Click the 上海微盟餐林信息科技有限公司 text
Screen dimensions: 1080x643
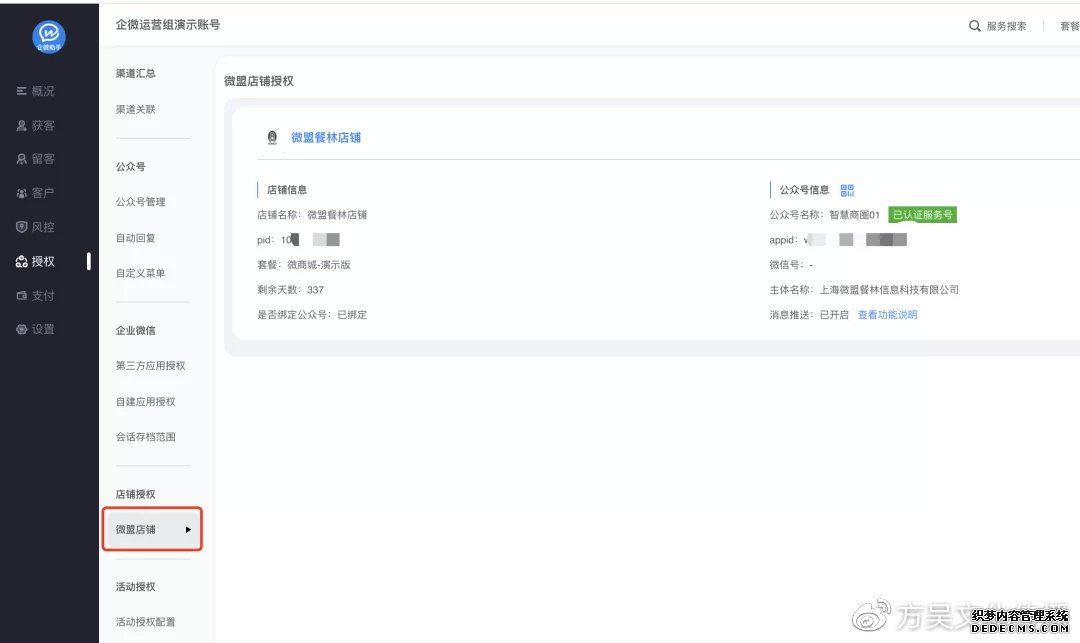(889, 290)
